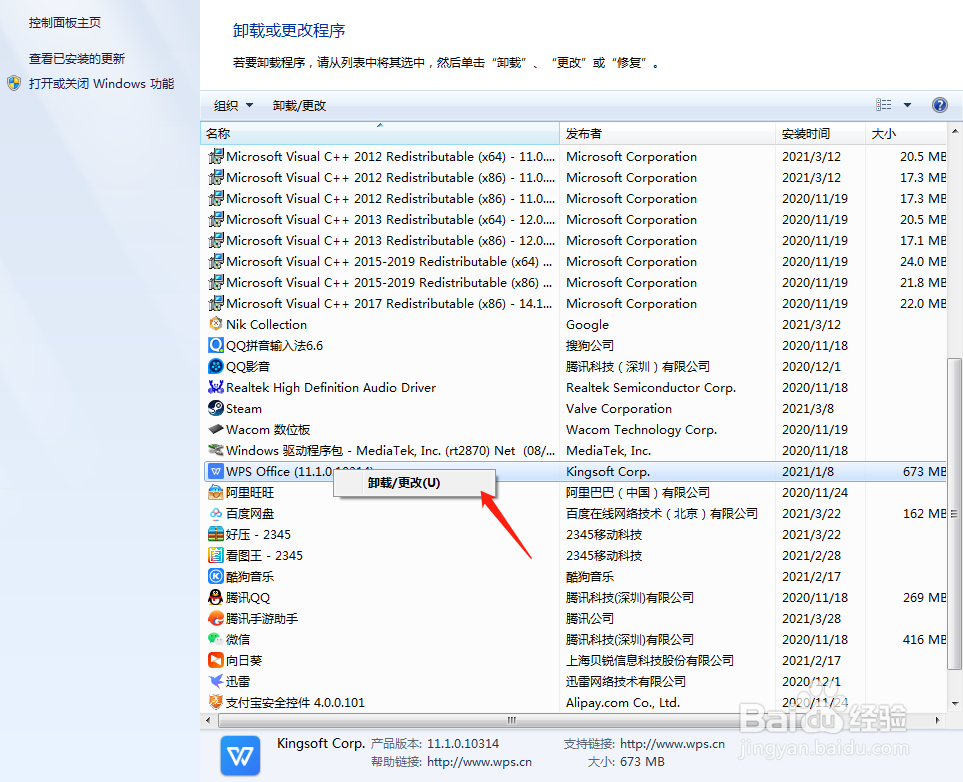Viewport: 963px width, 782px height.
Task: Select the Steam program name
Action: coord(244,409)
